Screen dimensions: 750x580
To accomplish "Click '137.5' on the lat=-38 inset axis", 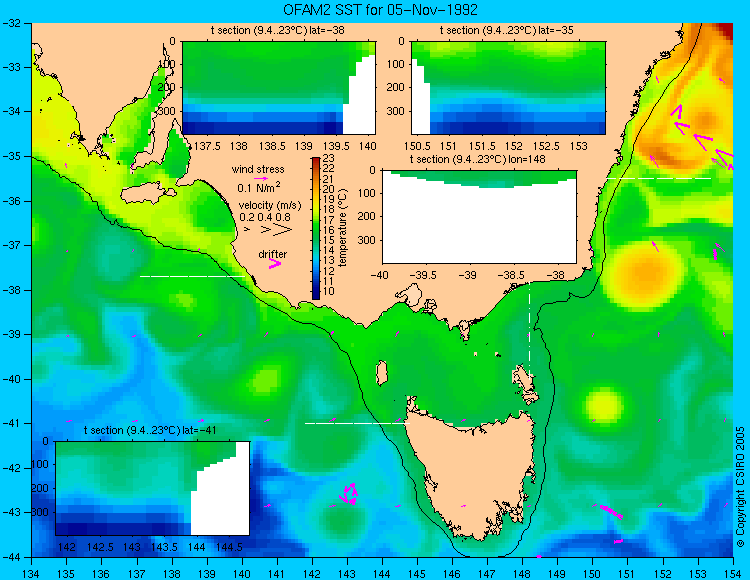I will pos(208,146).
